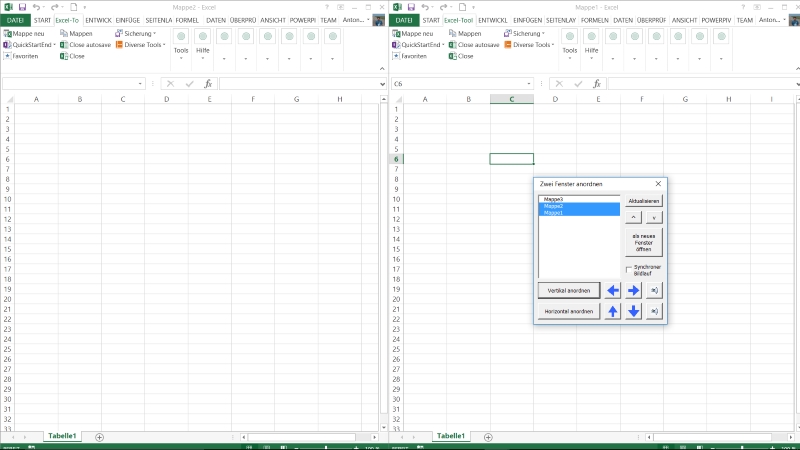Click Vertikal anordnen button
This screenshot has width=800, height=450.
click(x=569, y=290)
